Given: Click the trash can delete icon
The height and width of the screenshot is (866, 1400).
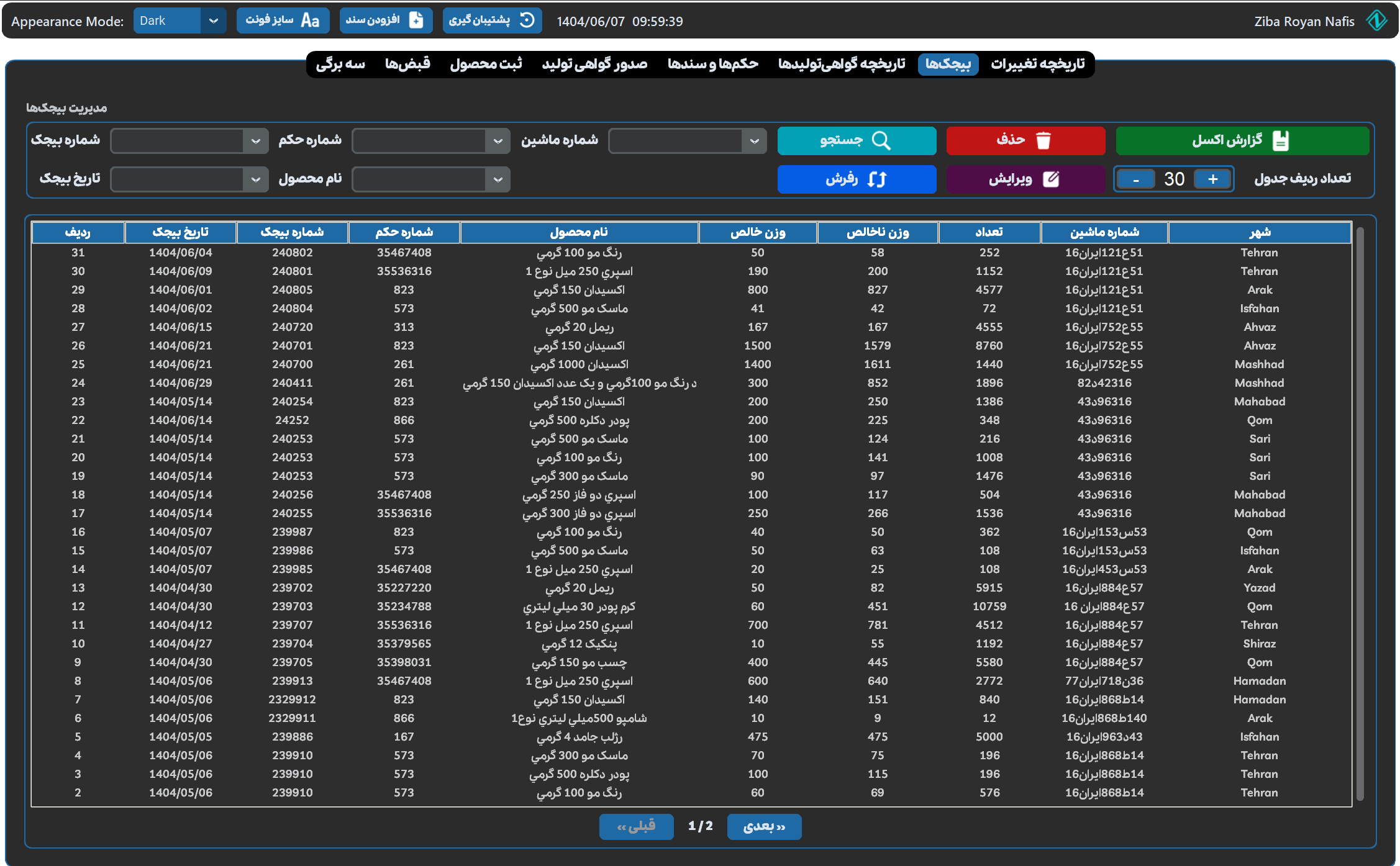Looking at the screenshot, I should 1043,141.
